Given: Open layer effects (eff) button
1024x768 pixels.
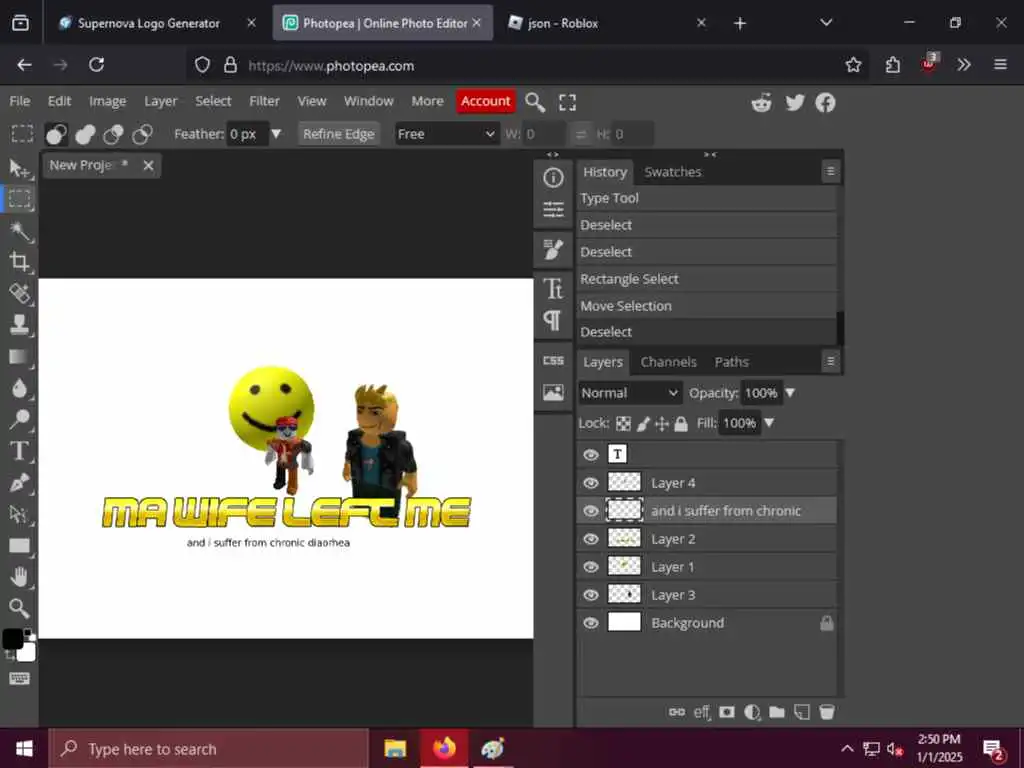Looking at the screenshot, I should point(701,712).
